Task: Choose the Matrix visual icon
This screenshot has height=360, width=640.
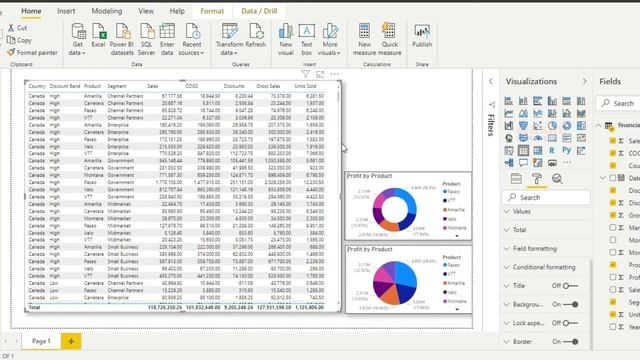Action: point(538,151)
